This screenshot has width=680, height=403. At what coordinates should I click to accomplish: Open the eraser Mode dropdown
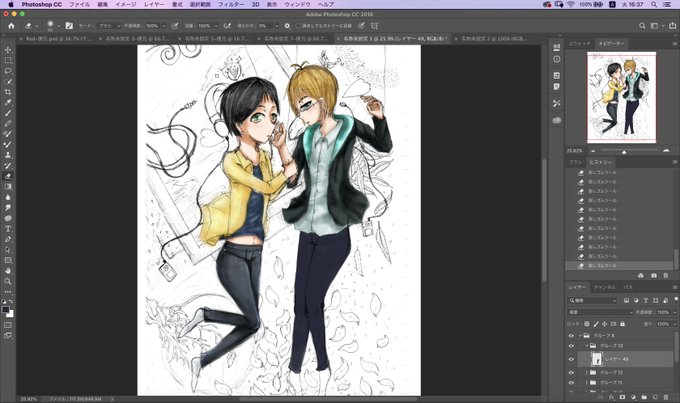(108, 26)
